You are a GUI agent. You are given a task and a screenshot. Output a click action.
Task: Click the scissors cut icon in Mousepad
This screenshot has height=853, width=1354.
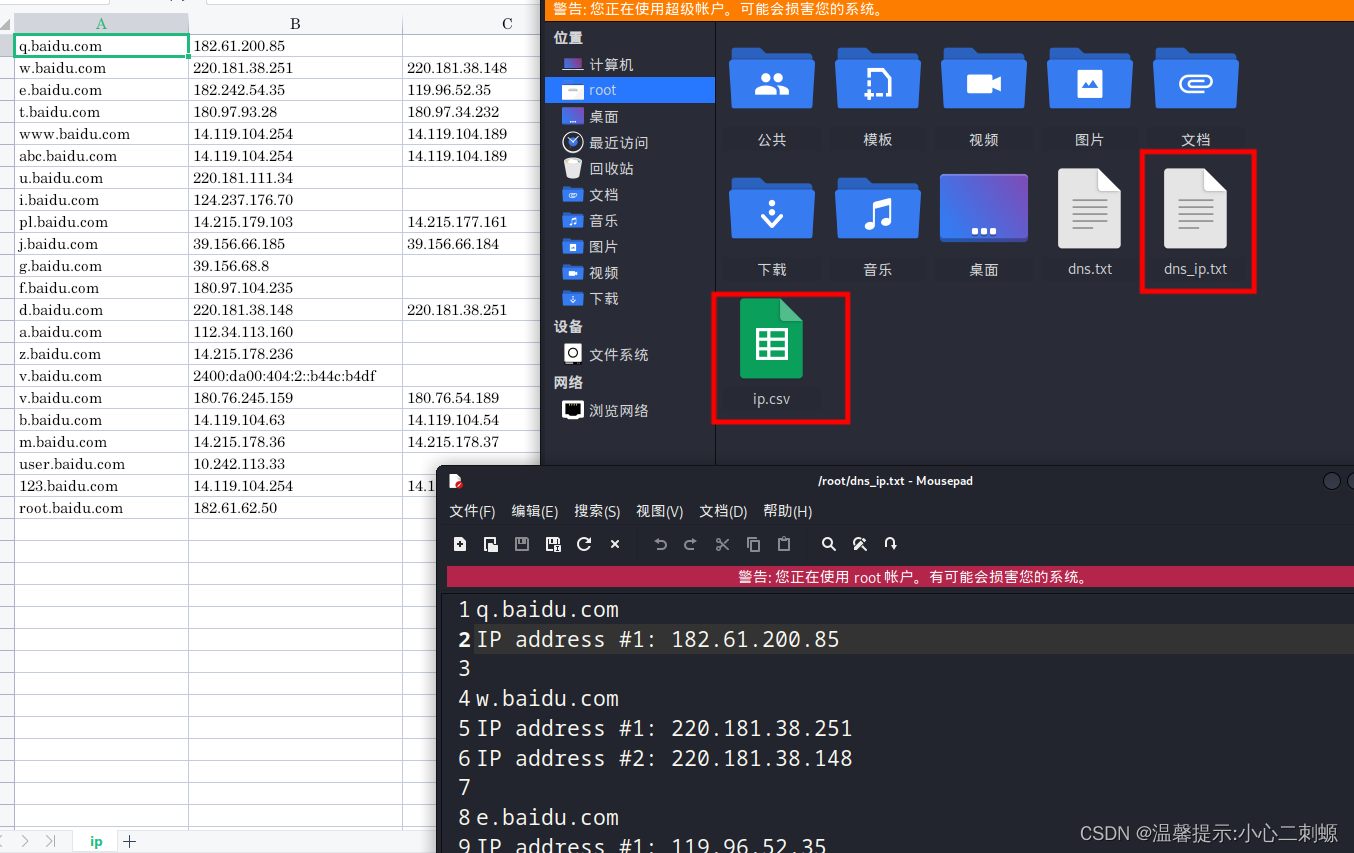click(x=722, y=544)
